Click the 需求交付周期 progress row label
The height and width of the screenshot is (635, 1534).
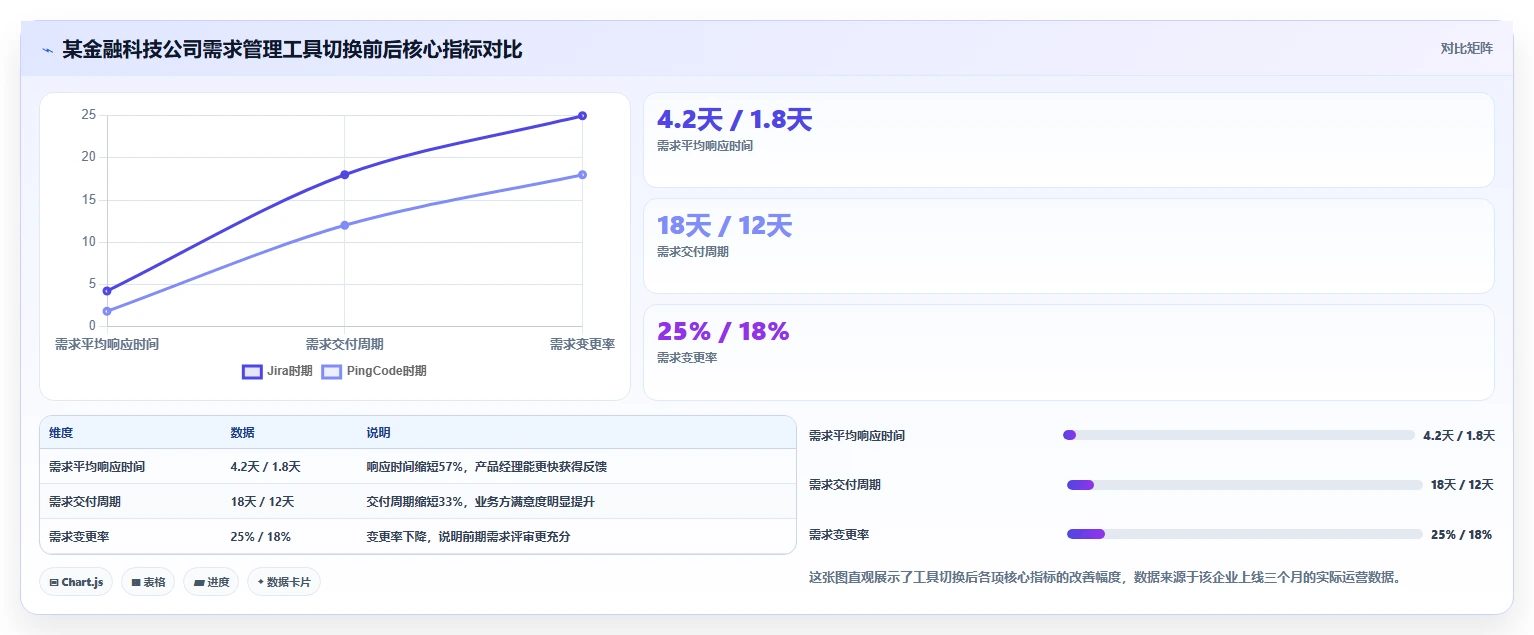[845, 485]
